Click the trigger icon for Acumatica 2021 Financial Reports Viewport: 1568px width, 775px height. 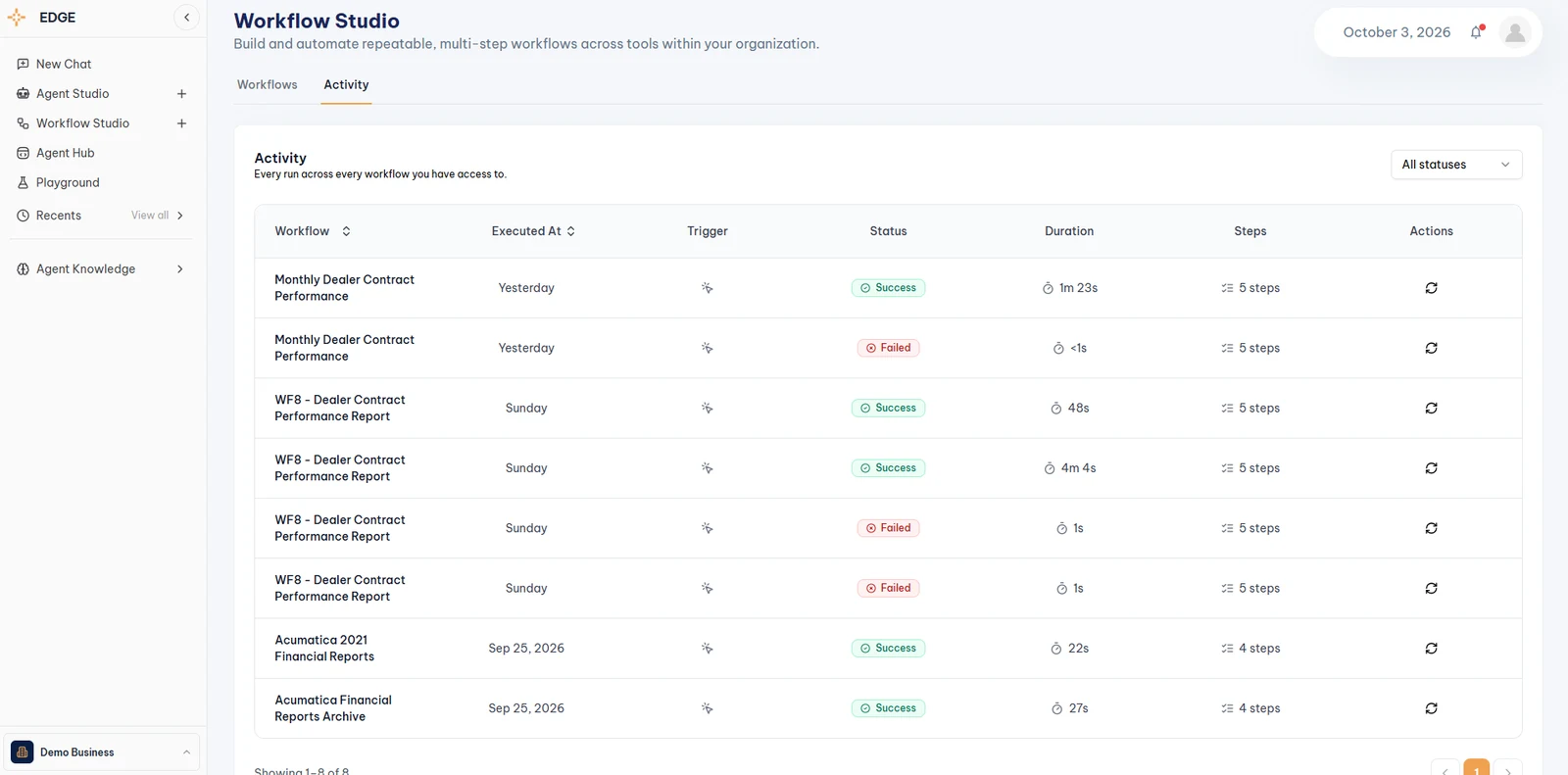pos(707,649)
